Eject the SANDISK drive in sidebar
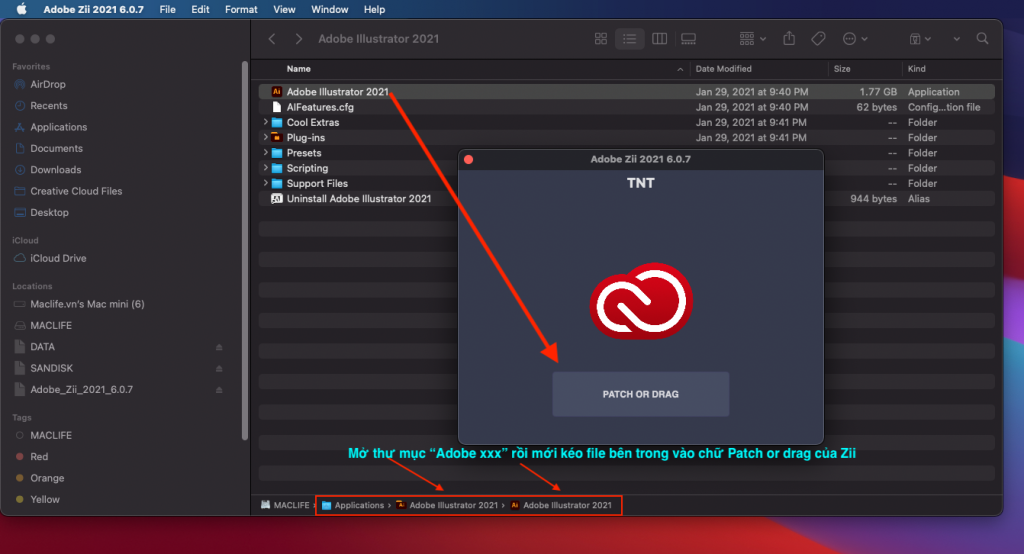1024x554 pixels. pos(219,368)
